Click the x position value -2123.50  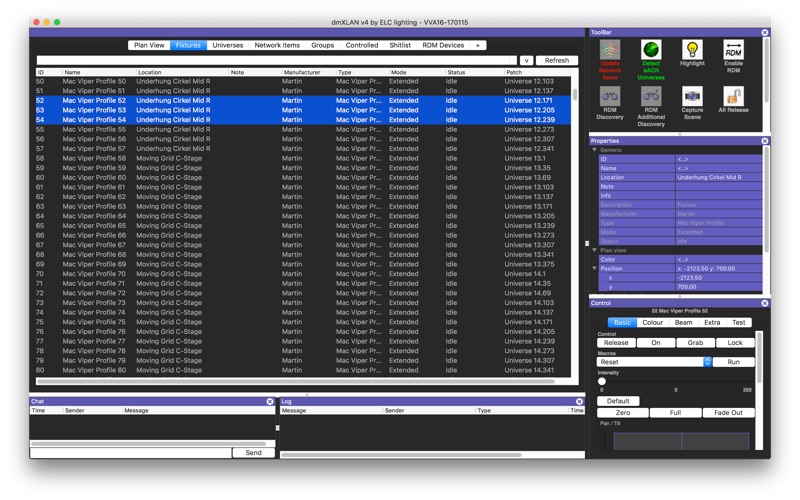coord(719,278)
